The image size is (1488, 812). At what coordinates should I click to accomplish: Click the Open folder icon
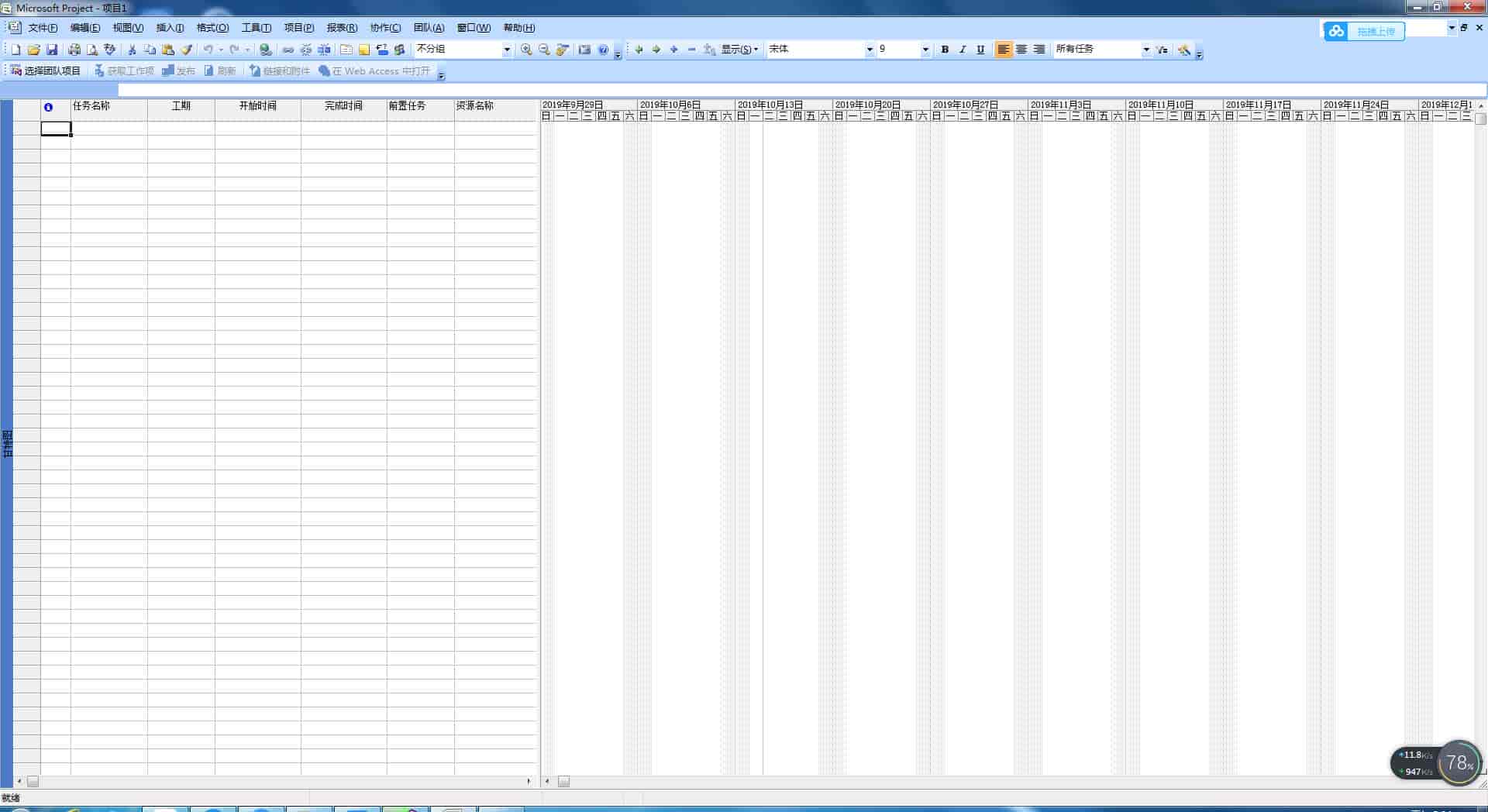pyautogui.click(x=33, y=50)
